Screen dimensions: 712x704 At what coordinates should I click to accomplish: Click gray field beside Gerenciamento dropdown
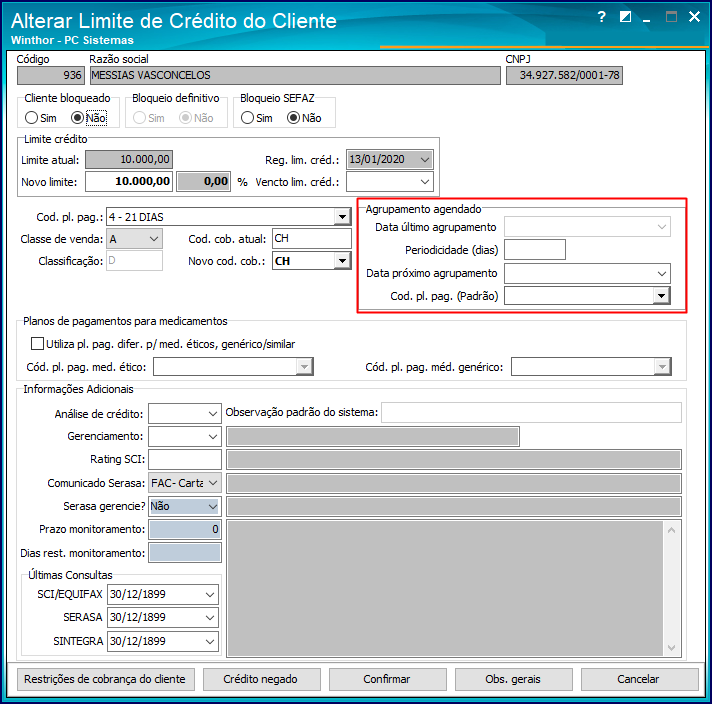[373, 436]
